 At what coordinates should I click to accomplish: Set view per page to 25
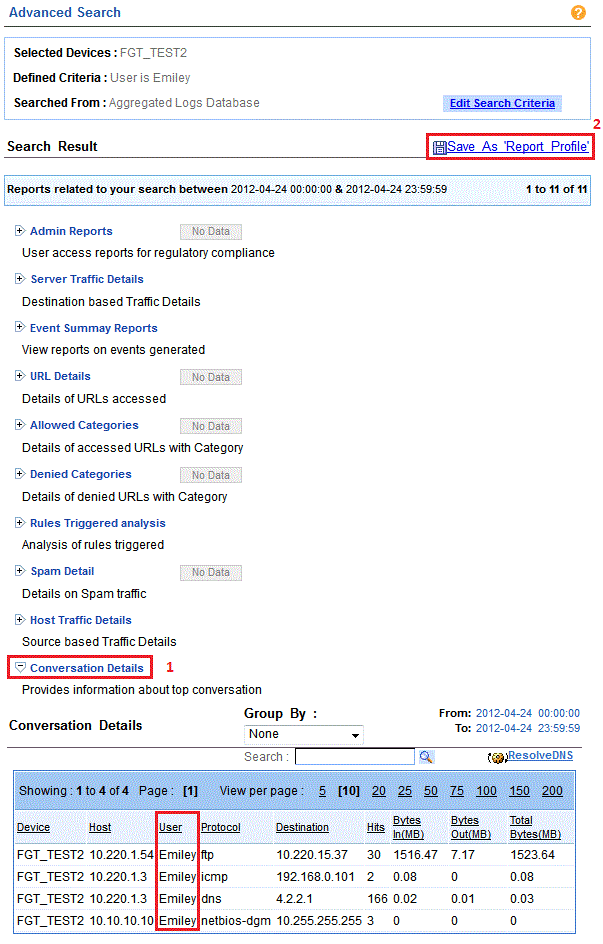405,791
